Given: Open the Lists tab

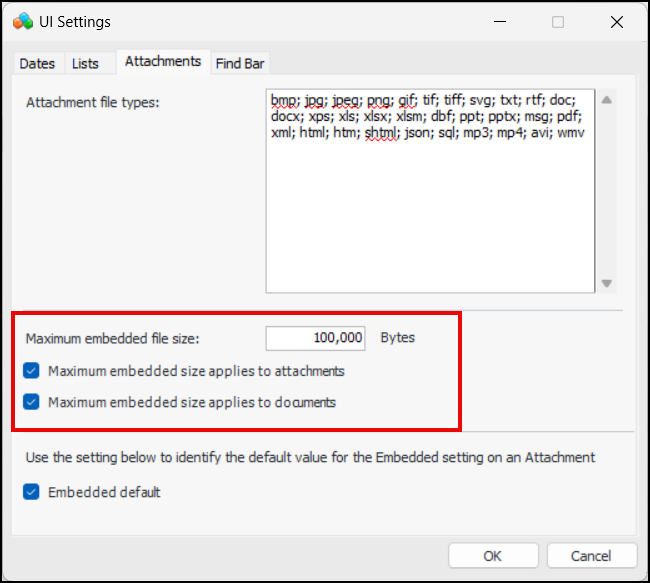Looking at the screenshot, I should pyautogui.click(x=85, y=63).
